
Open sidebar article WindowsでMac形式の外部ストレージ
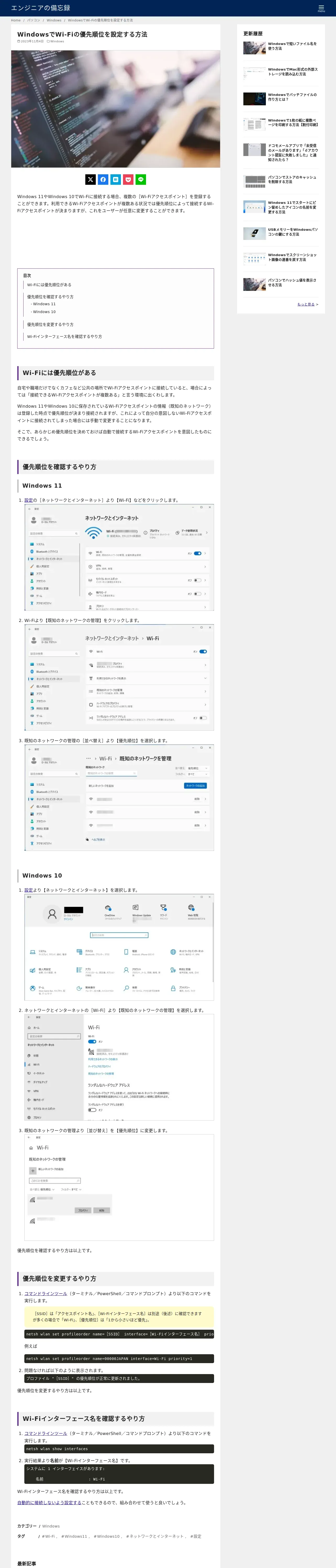[293, 71]
